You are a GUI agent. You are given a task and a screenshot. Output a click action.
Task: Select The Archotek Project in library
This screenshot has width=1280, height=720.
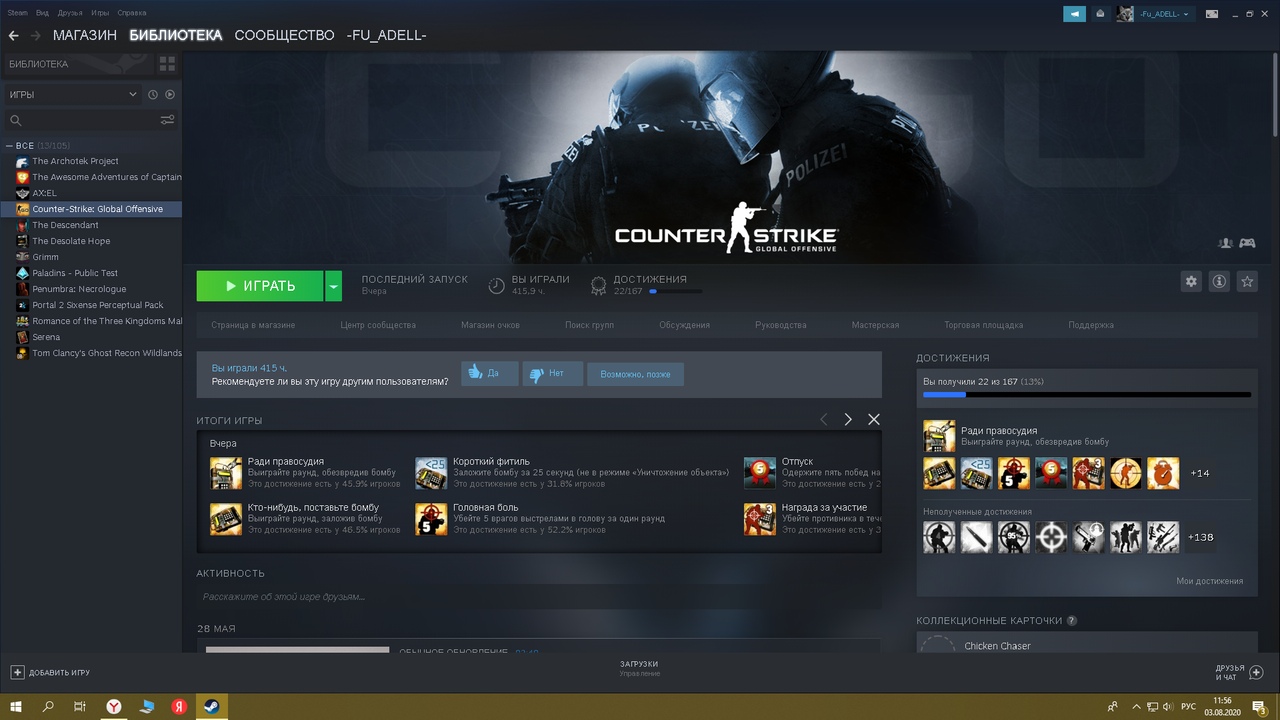point(75,161)
